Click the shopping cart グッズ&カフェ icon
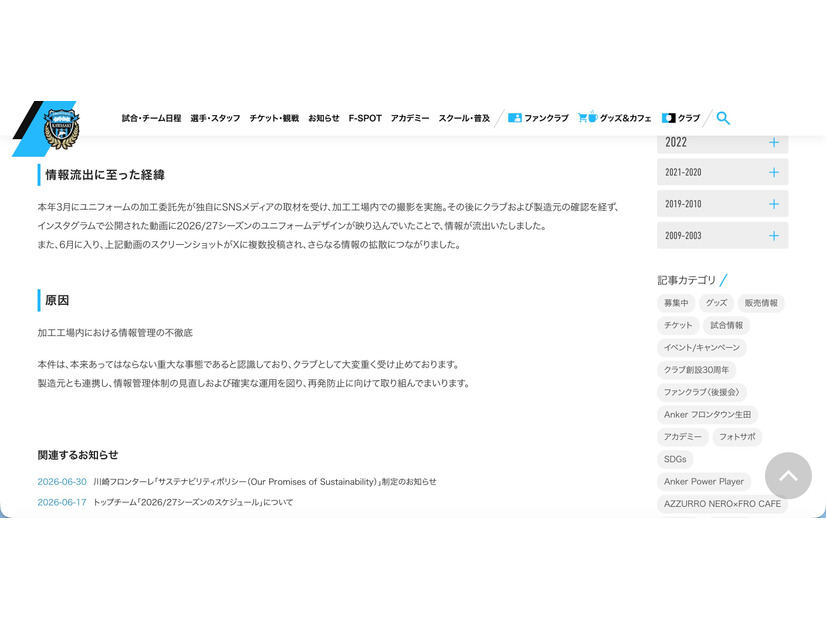Image resolution: width=826 pixels, height=620 pixels. tap(587, 117)
